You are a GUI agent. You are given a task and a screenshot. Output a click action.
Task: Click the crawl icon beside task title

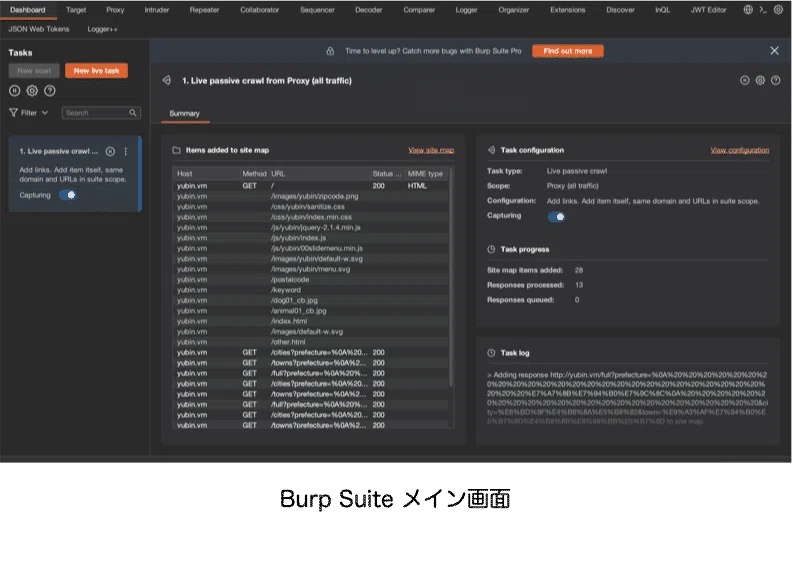(x=167, y=80)
